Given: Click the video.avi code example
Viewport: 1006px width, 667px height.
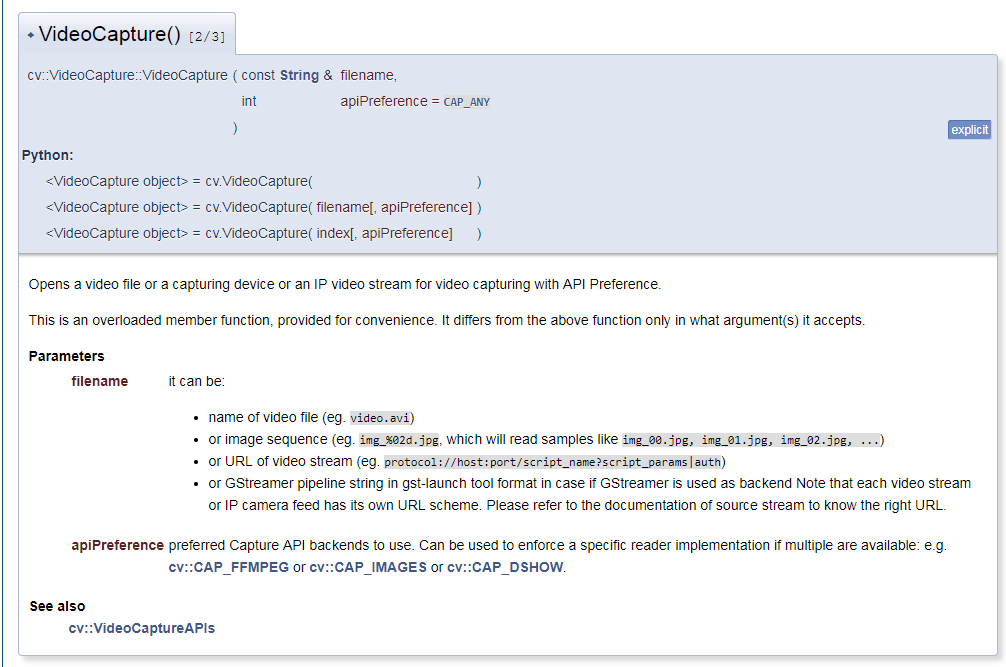Looking at the screenshot, I should (380, 418).
